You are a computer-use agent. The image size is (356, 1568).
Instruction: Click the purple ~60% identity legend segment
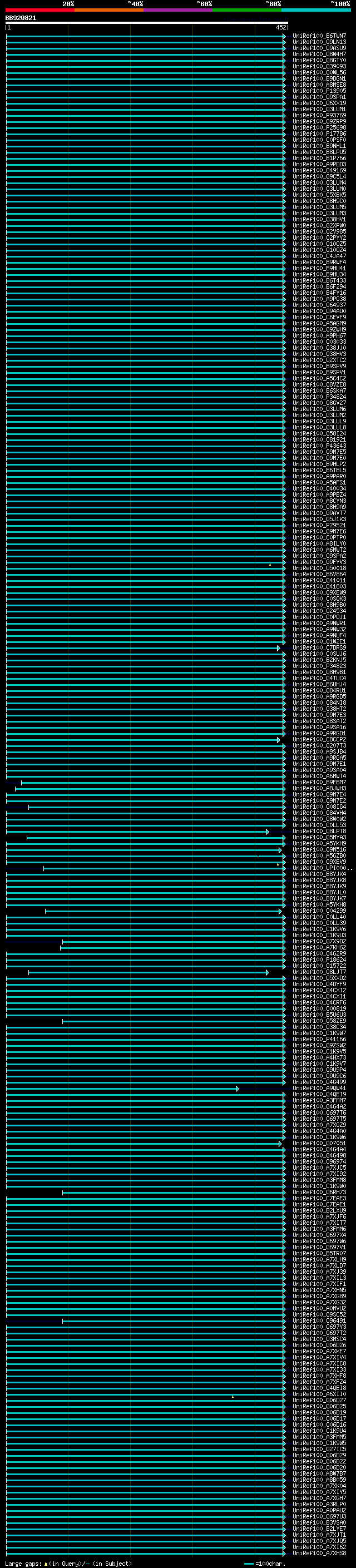pos(179,10)
